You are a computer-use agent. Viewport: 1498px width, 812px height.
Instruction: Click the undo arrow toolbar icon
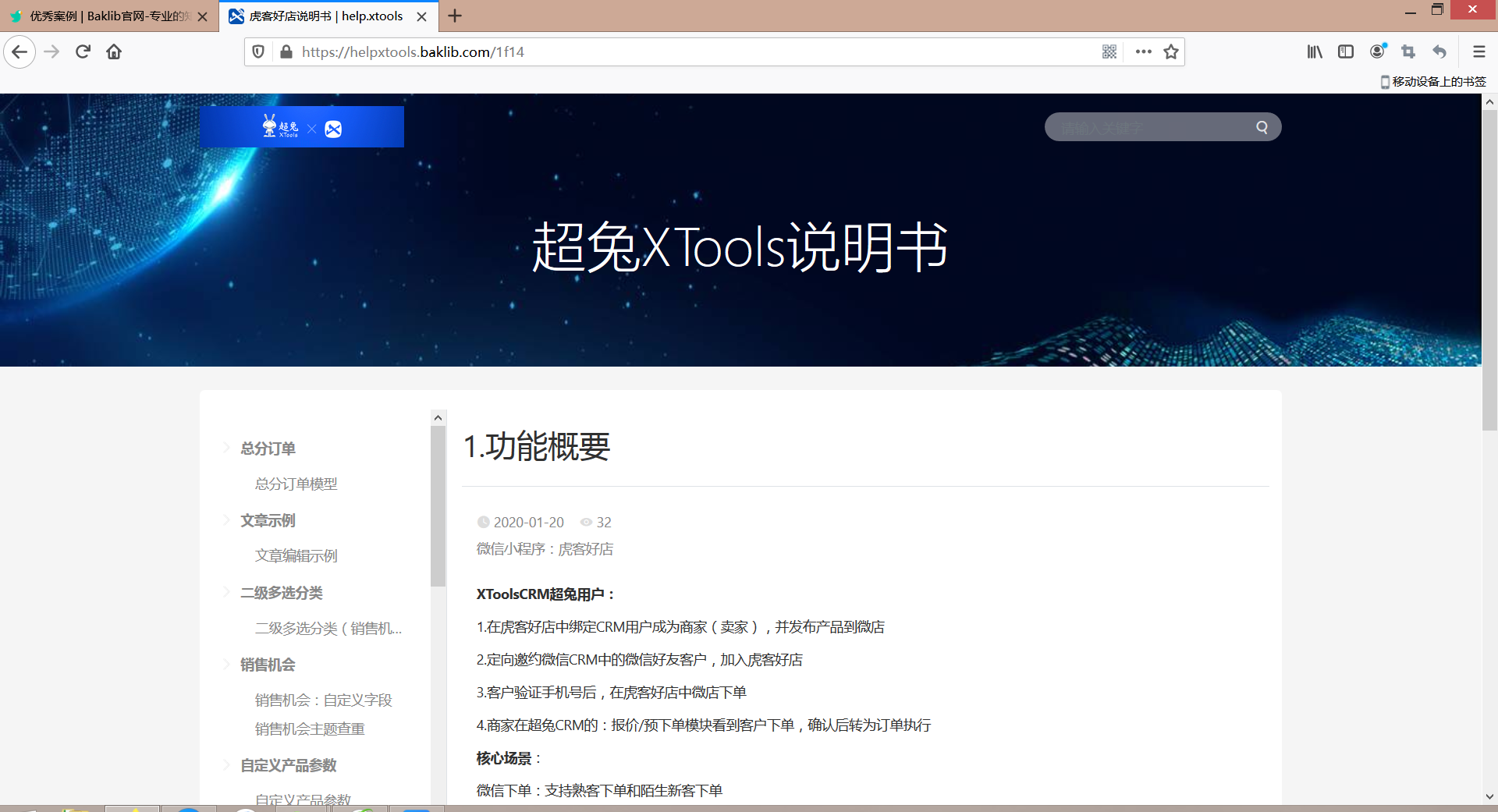1439,52
